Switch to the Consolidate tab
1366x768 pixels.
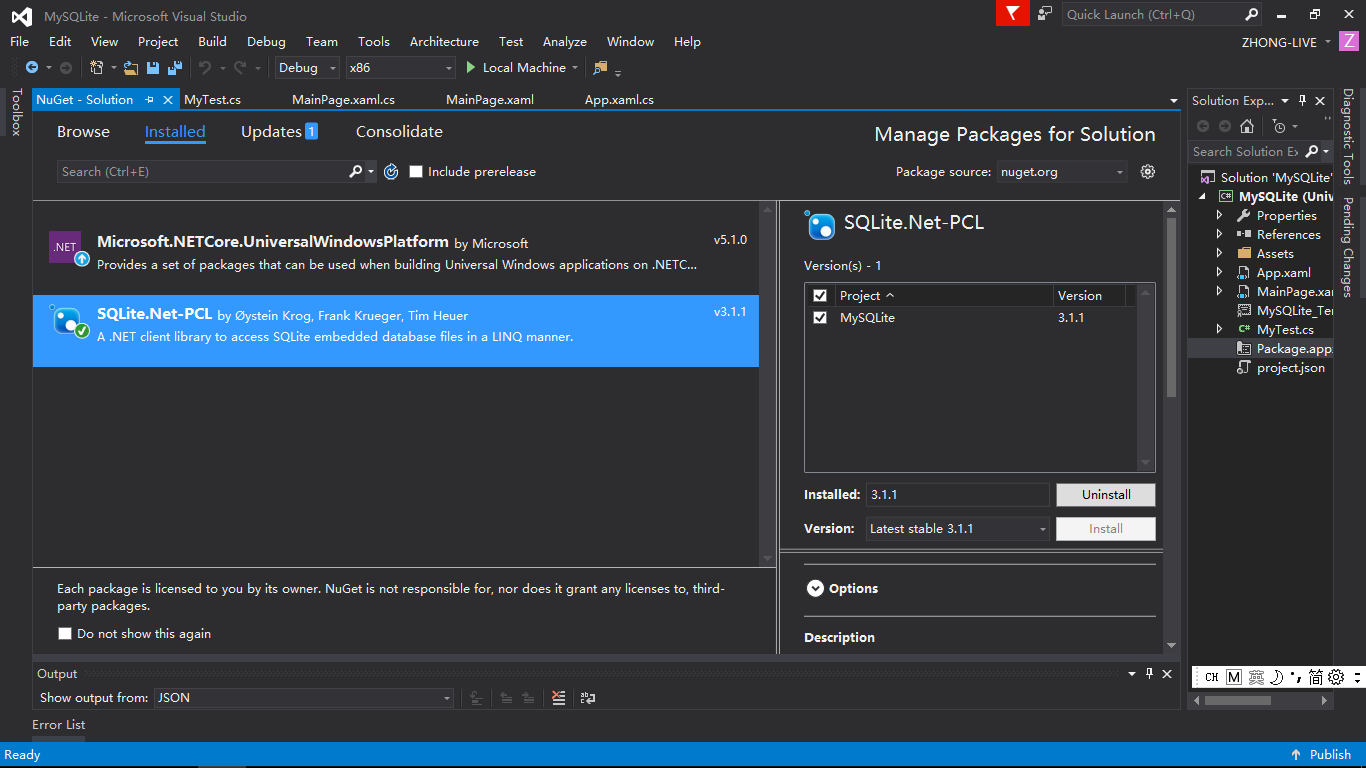(399, 132)
